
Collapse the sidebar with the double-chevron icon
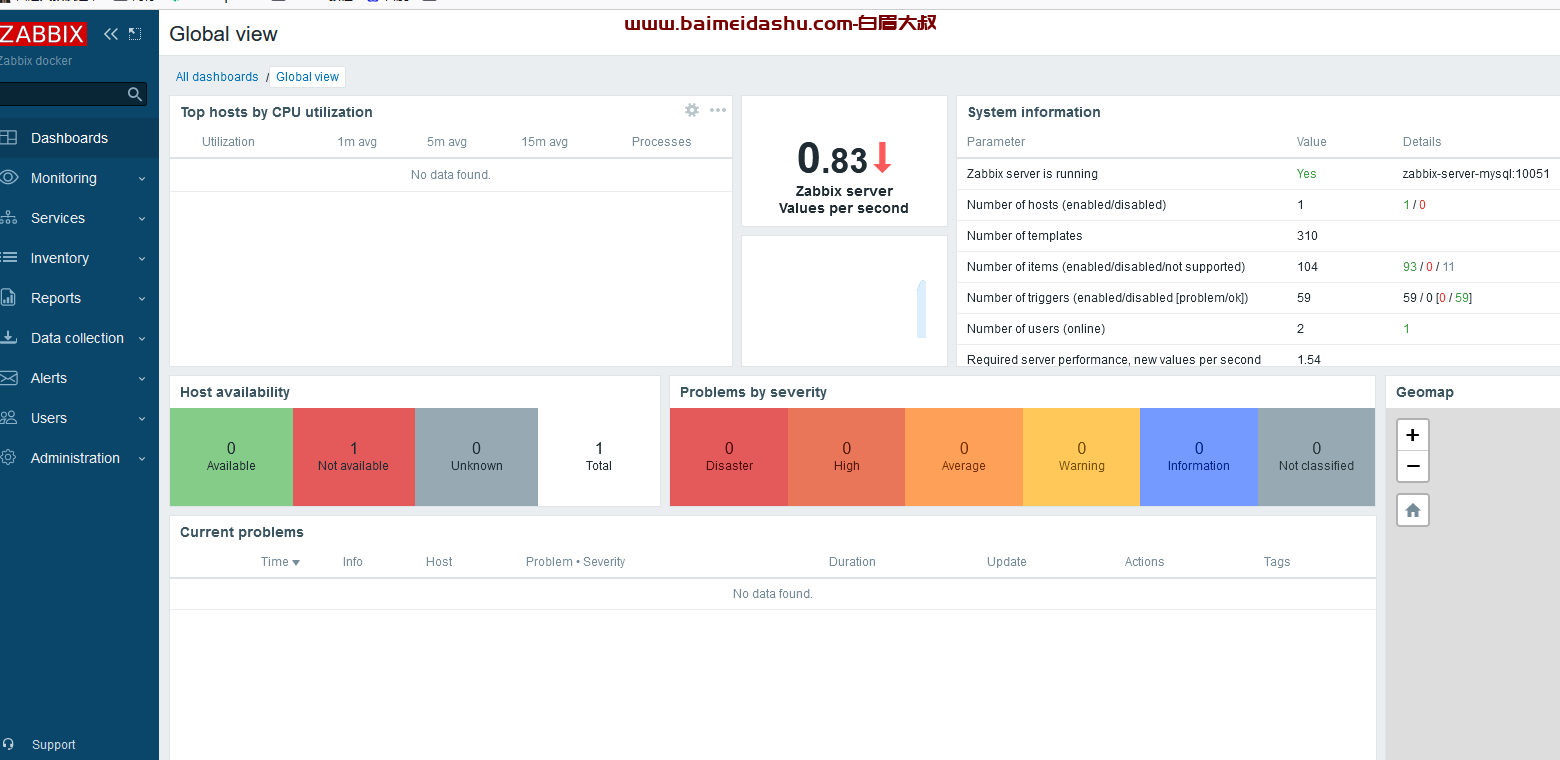coord(111,34)
